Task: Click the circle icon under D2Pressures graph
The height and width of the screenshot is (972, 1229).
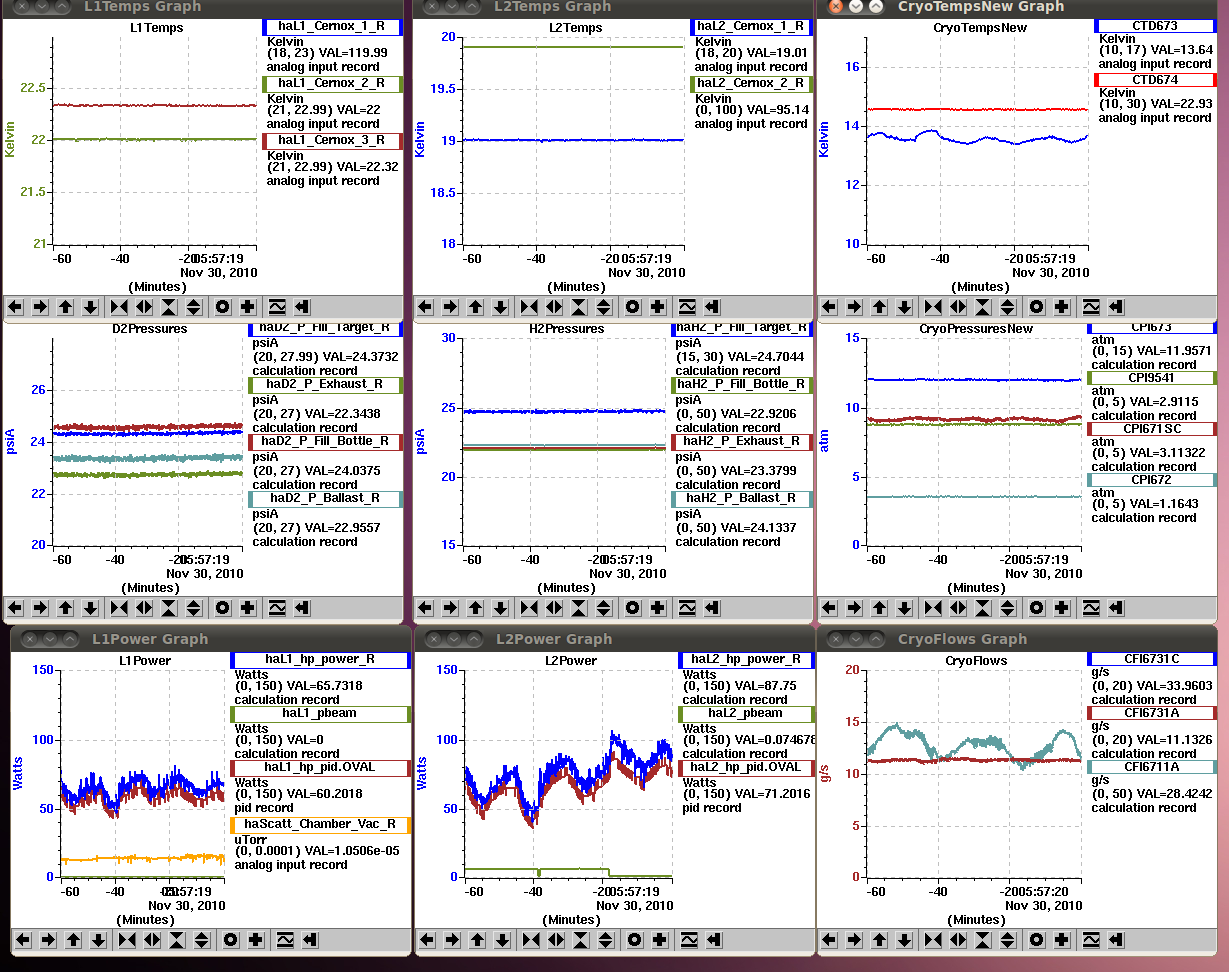Action: (223, 607)
